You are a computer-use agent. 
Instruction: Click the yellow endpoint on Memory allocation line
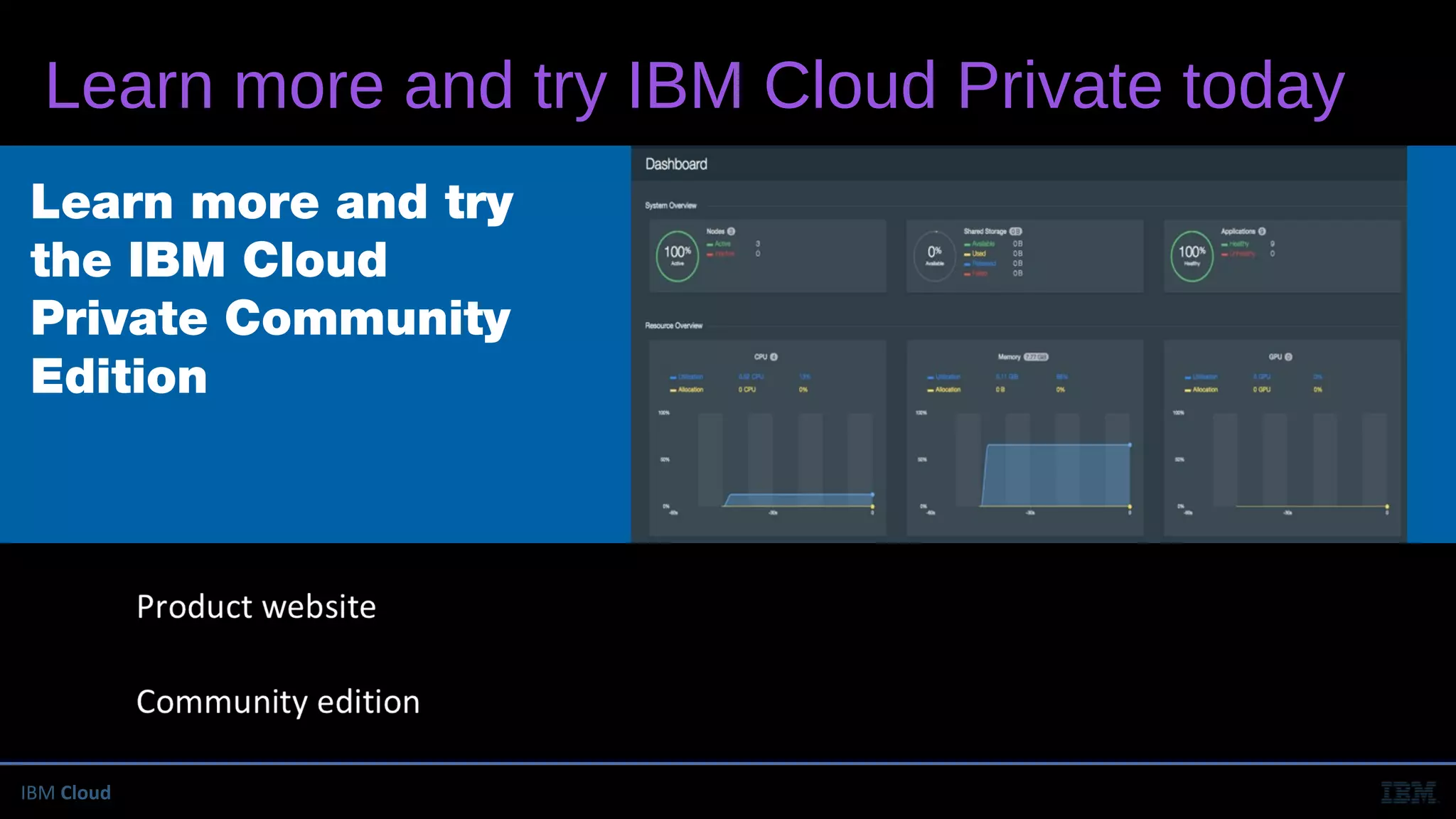[x=1130, y=507]
